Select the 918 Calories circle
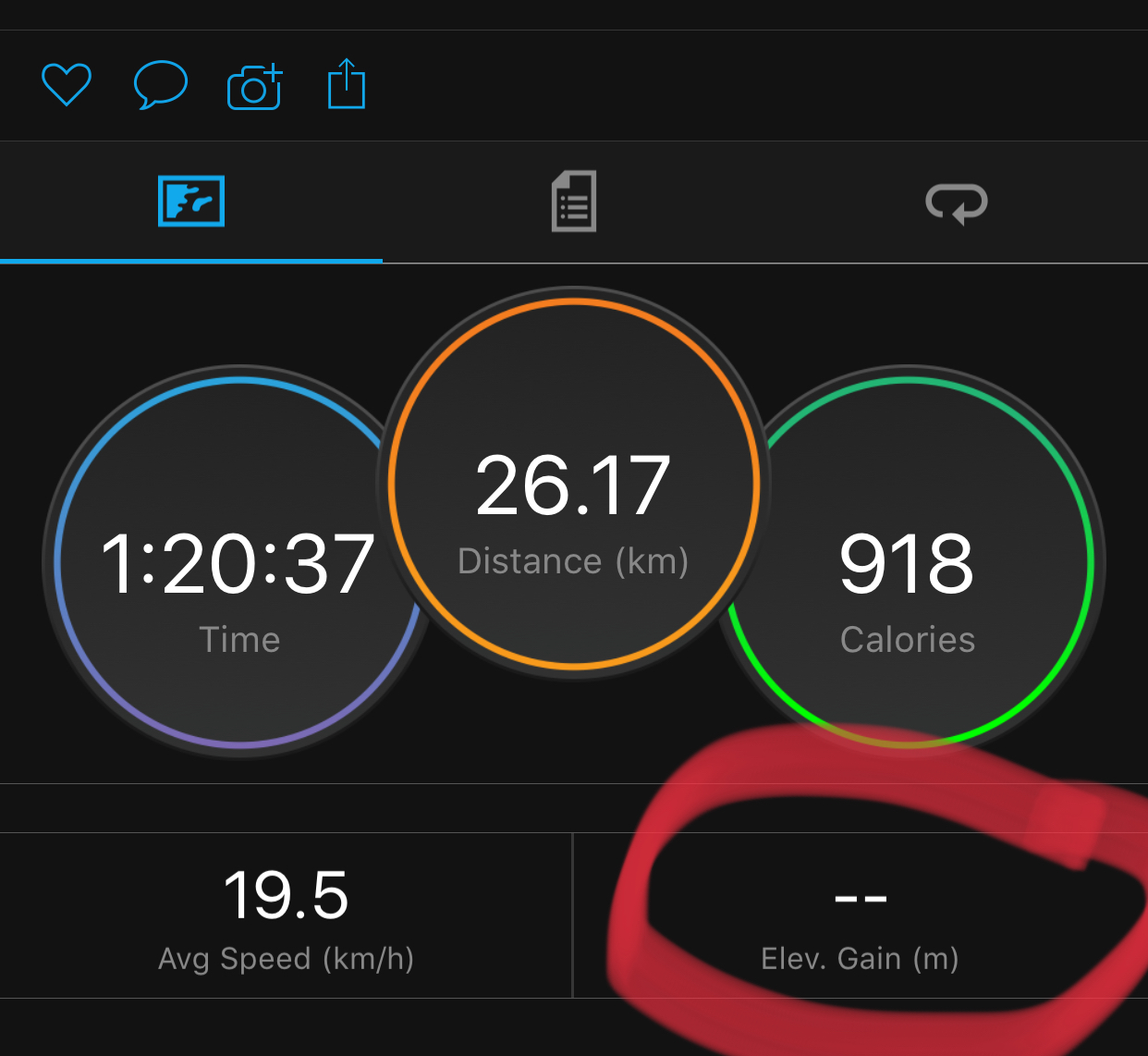The width and height of the screenshot is (1148, 1056). click(908, 561)
